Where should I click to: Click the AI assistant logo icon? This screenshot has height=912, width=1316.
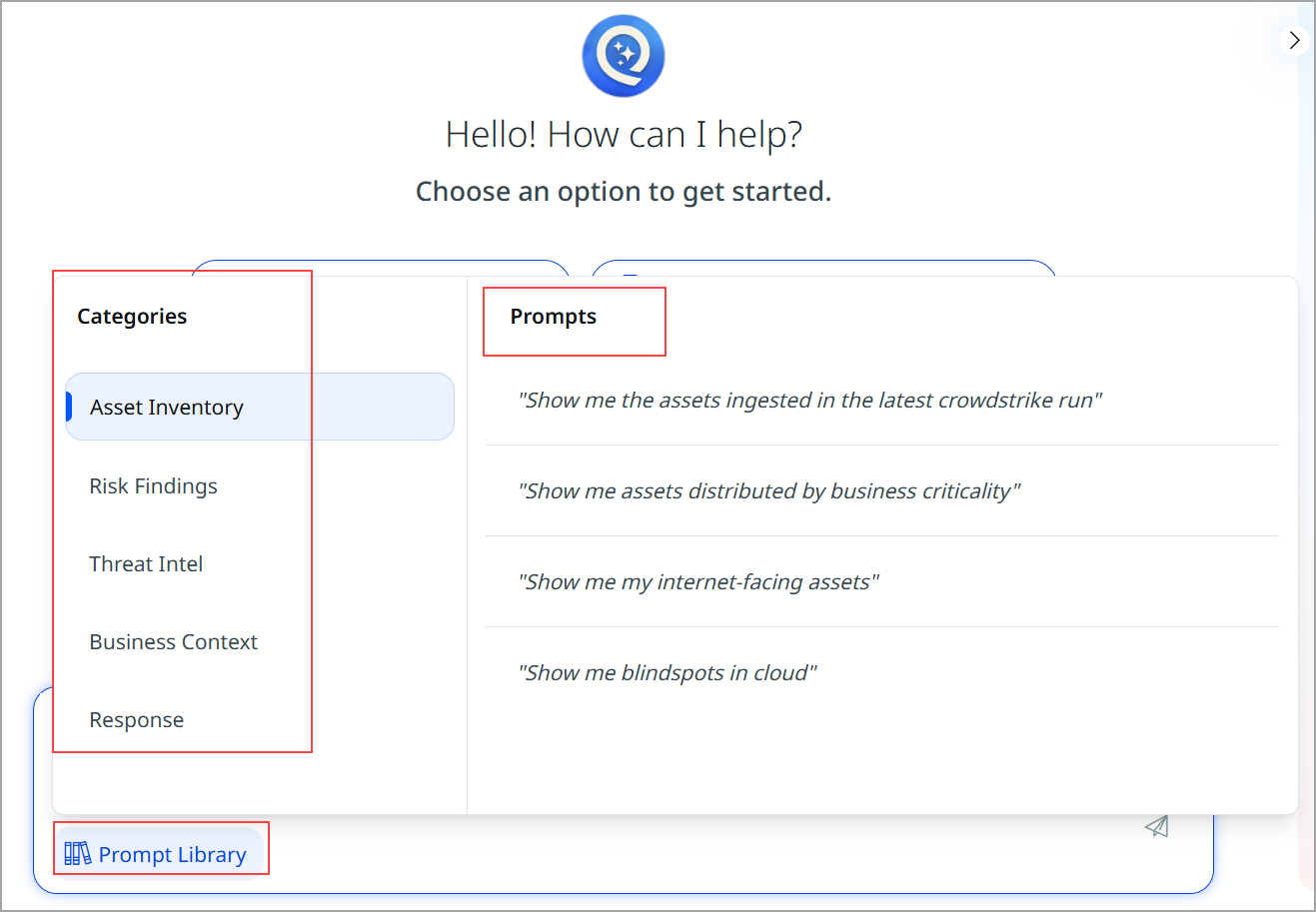coord(624,56)
